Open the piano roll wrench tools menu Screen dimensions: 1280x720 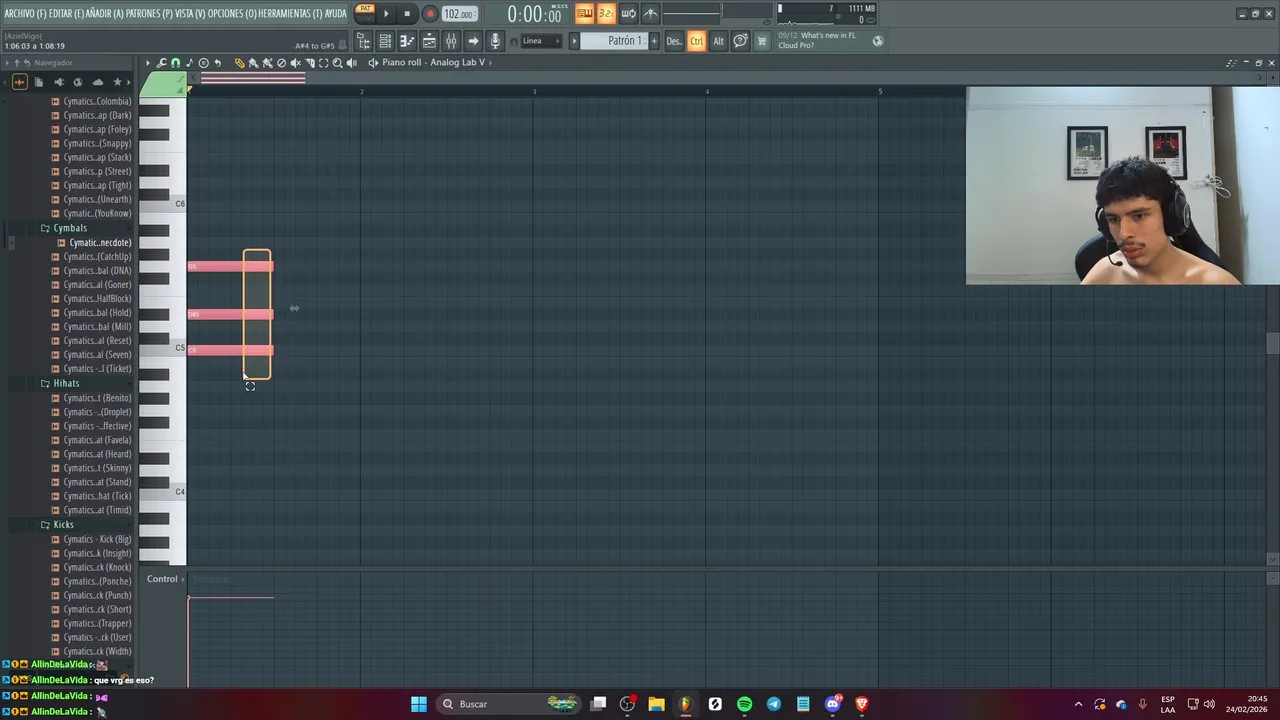pos(161,62)
